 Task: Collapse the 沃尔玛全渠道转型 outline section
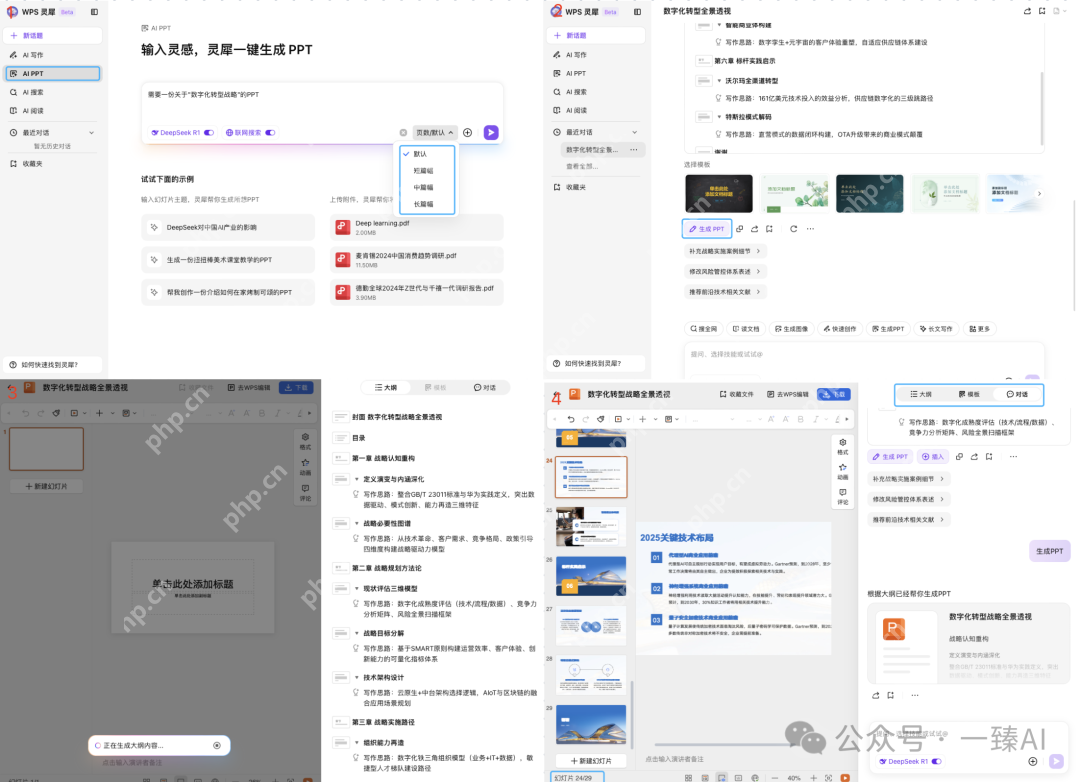click(719, 81)
